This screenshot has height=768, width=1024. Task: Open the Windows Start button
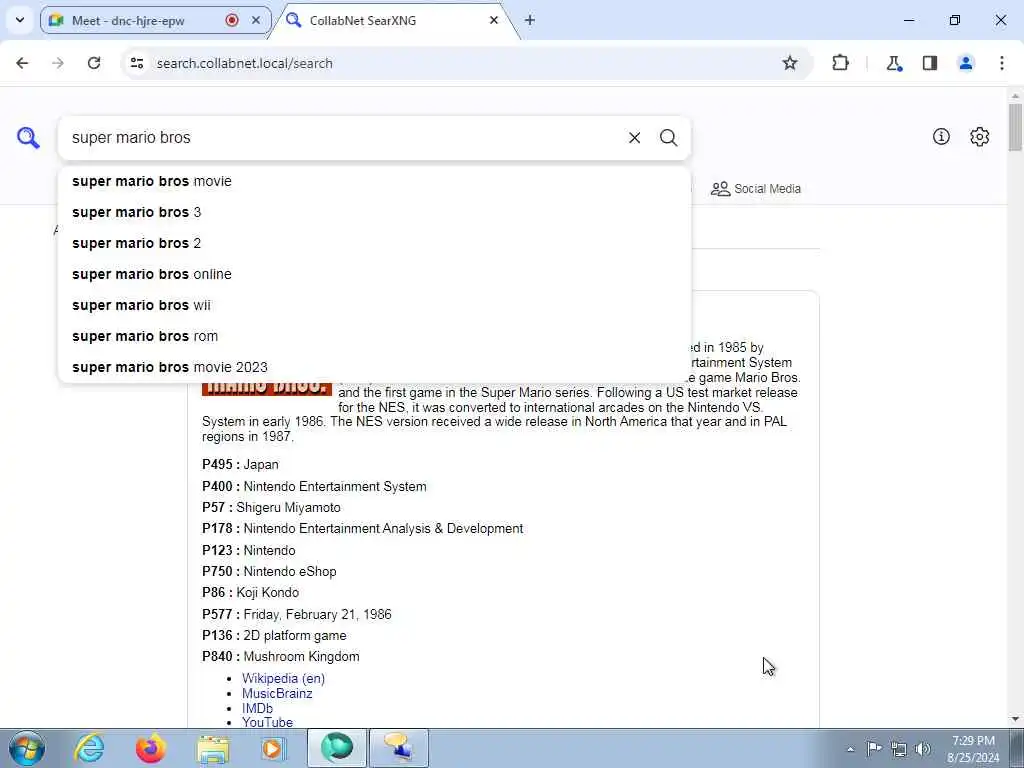click(27, 748)
